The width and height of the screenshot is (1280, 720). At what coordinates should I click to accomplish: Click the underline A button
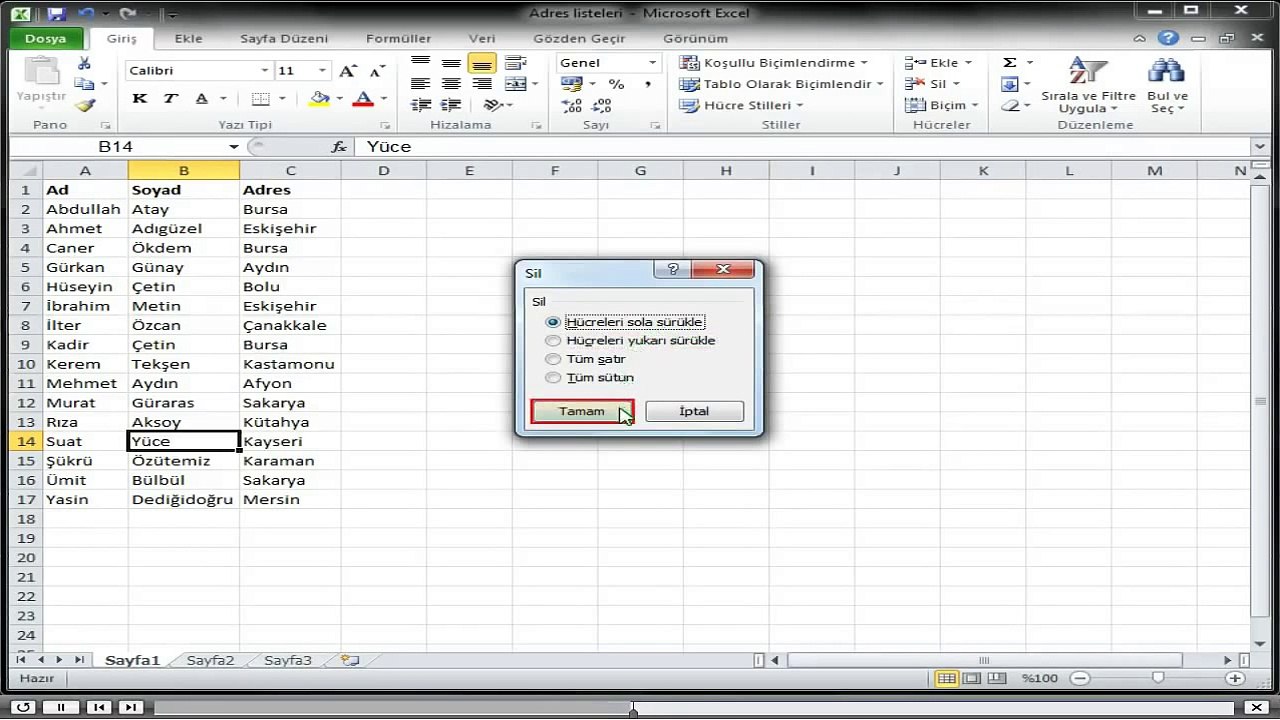point(201,98)
